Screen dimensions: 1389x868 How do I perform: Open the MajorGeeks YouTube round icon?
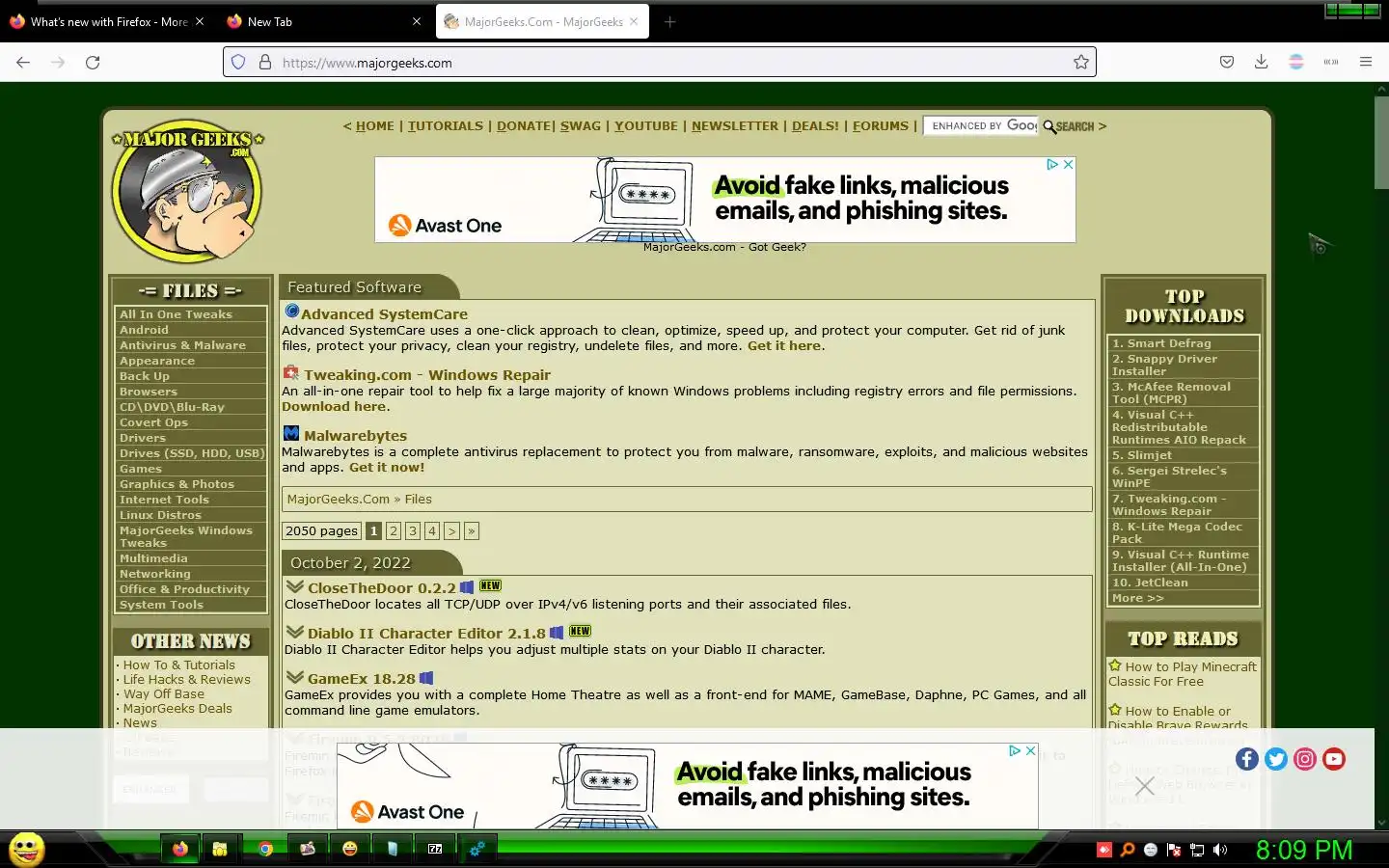coord(1334,759)
